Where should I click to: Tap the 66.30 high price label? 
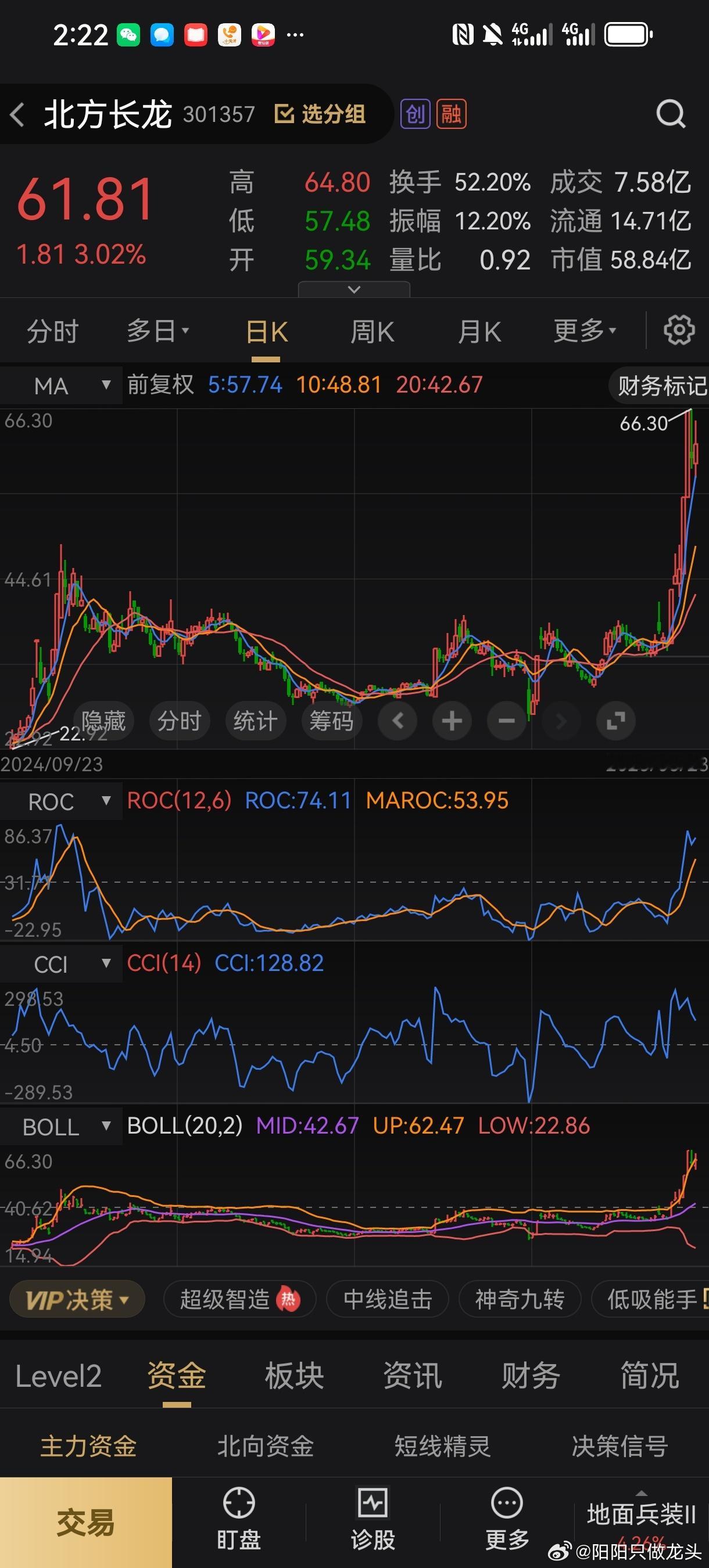[644, 424]
